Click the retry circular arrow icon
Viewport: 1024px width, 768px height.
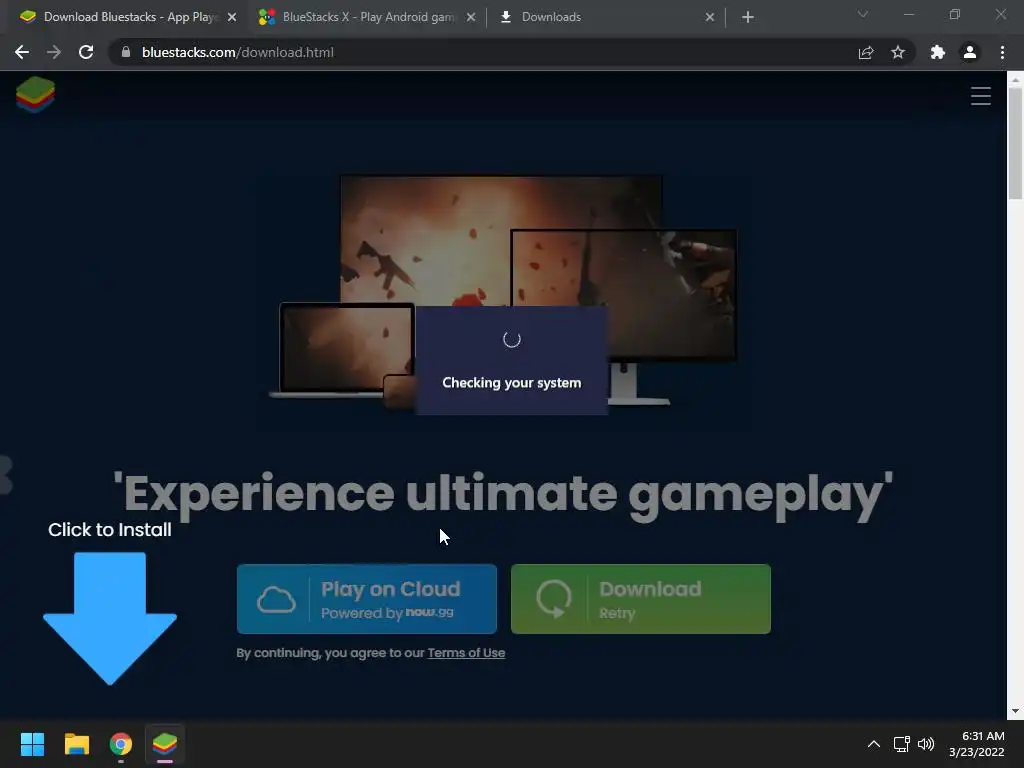click(x=554, y=599)
